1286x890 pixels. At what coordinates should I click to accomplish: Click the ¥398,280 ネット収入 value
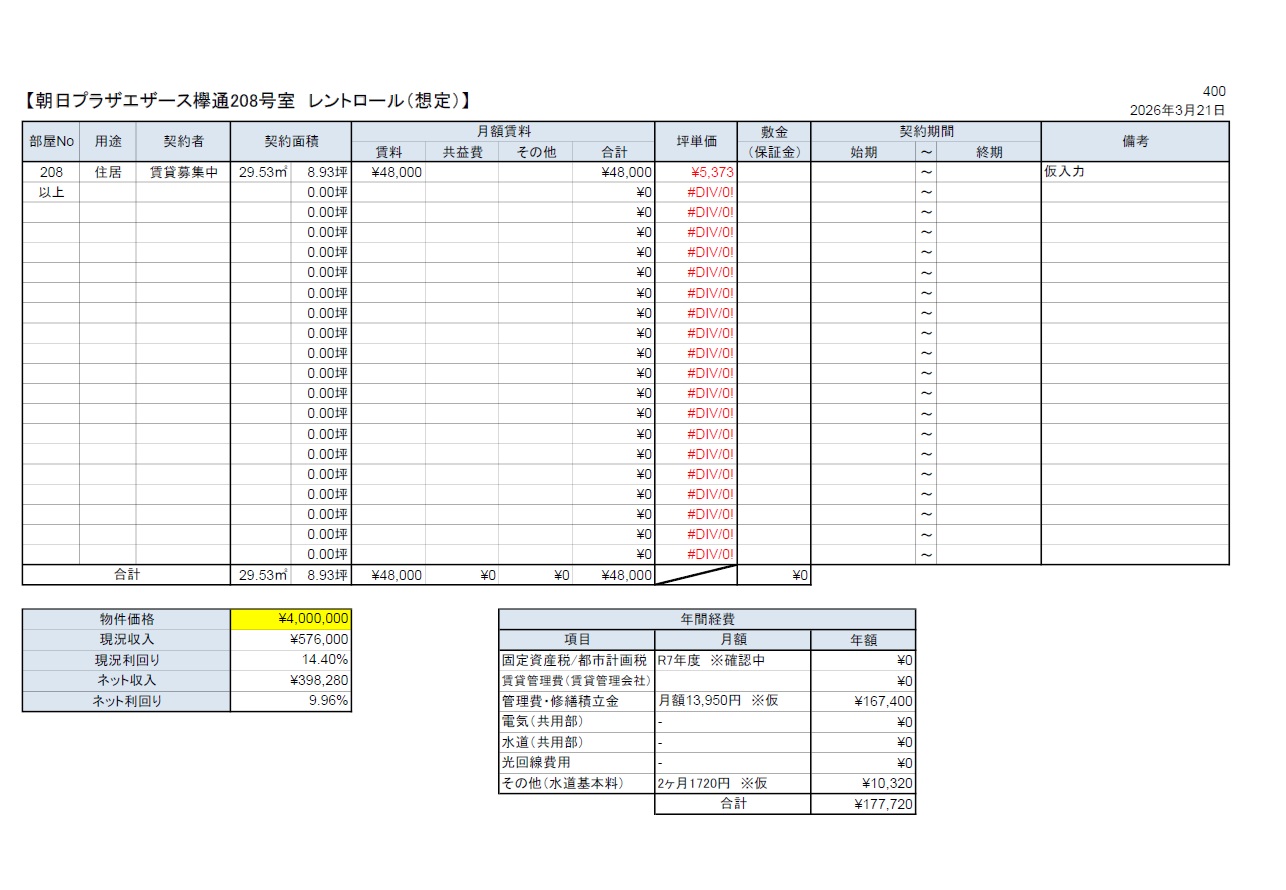[290, 680]
